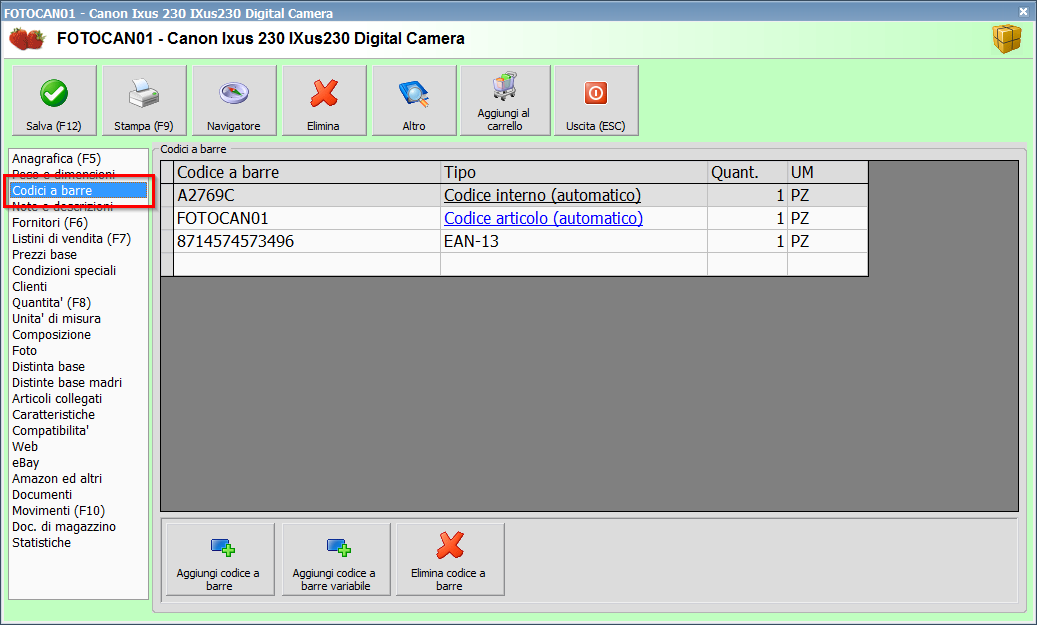Image resolution: width=1037 pixels, height=625 pixels.
Task: Open Condizioni speciali section
Action: [64, 271]
